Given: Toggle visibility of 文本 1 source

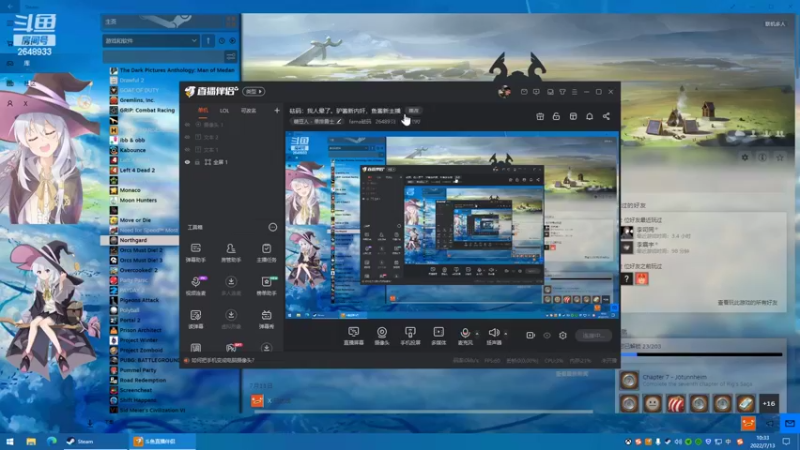Looking at the screenshot, I should click(187, 149).
